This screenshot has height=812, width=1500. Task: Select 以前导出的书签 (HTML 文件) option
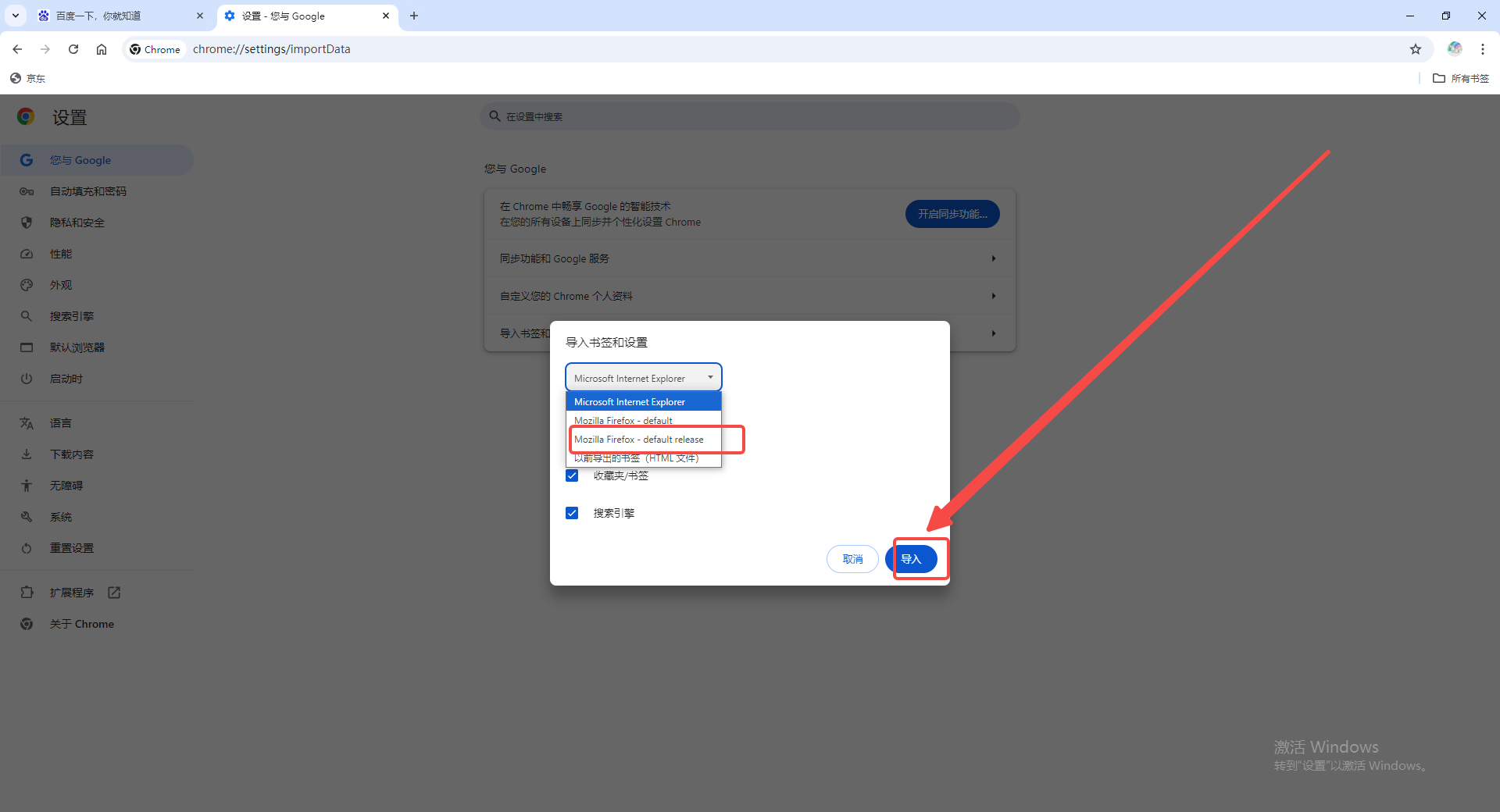[x=644, y=458]
